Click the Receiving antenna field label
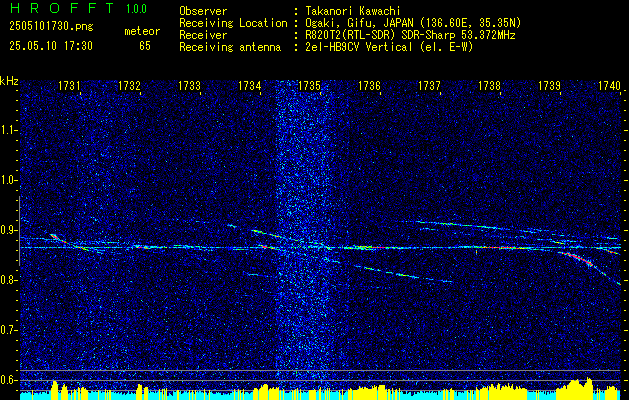Image resolution: width=629 pixels, height=400 pixels. tap(230, 47)
